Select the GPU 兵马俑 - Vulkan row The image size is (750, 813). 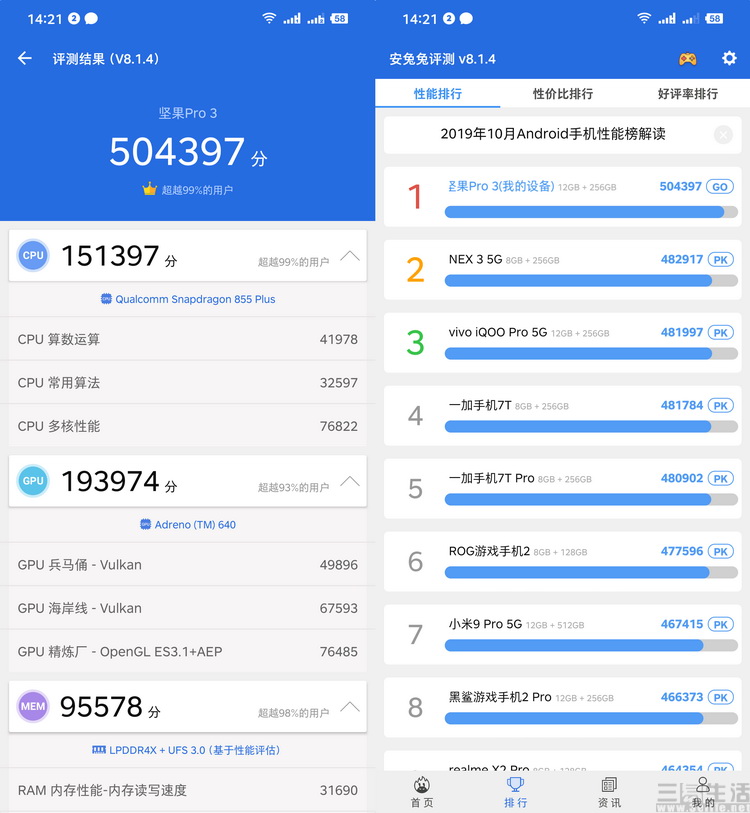(x=188, y=565)
